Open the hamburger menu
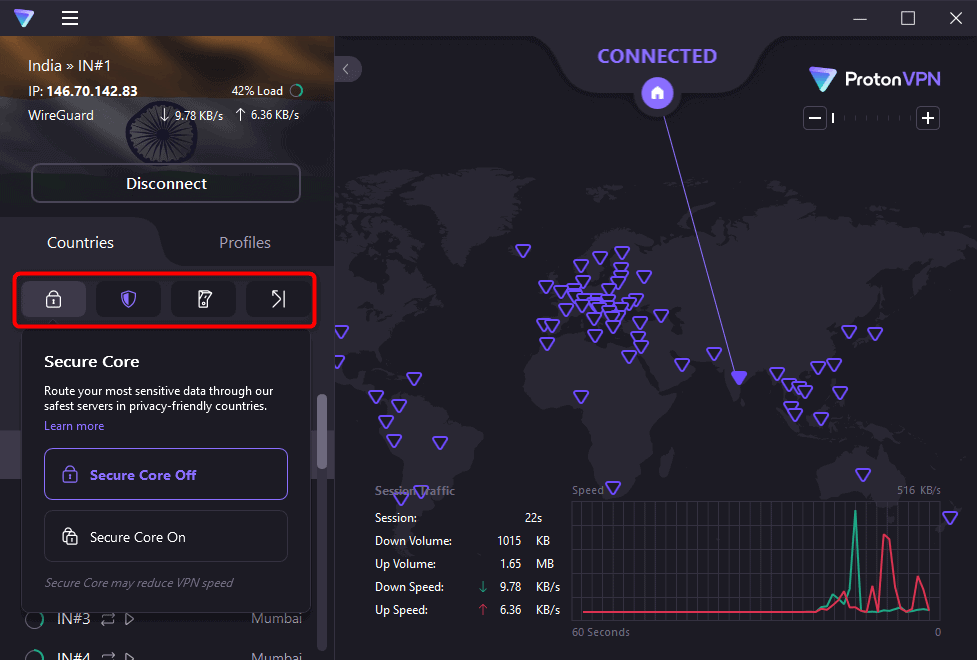Viewport: 977px width, 660px height. 70,18
